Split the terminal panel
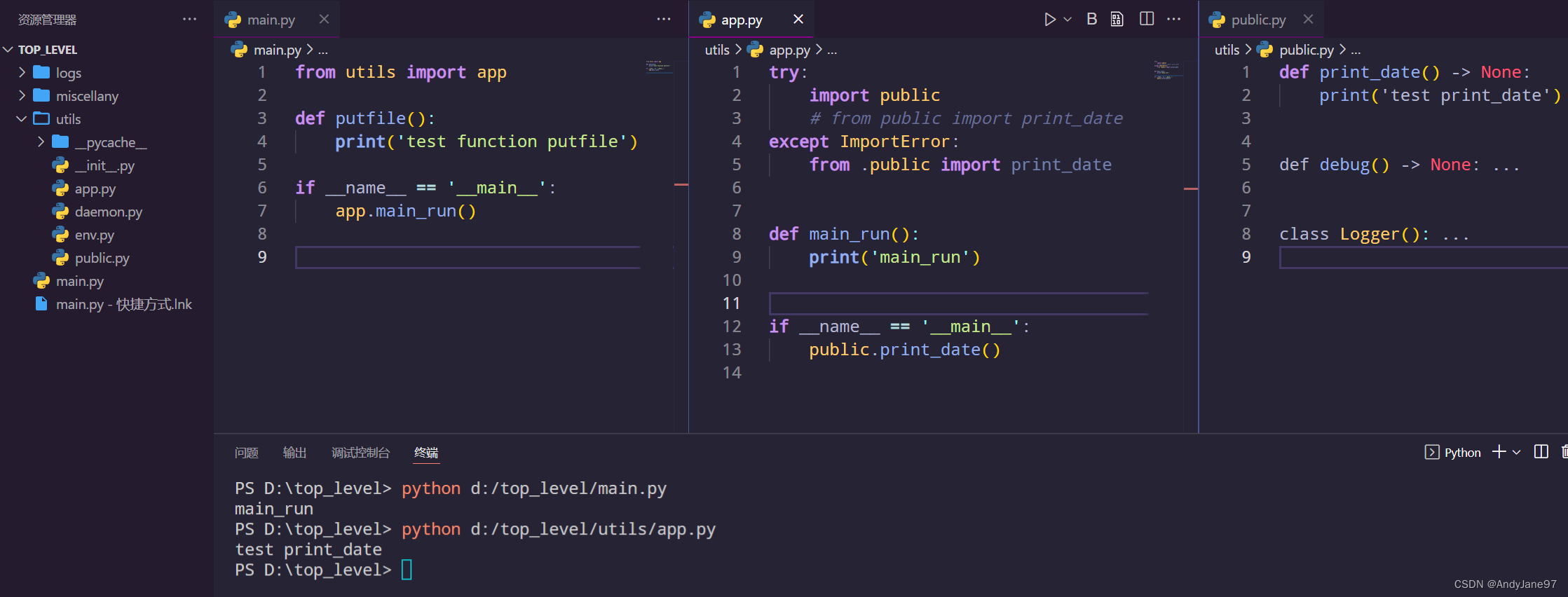The height and width of the screenshot is (597, 1568). (1541, 452)
